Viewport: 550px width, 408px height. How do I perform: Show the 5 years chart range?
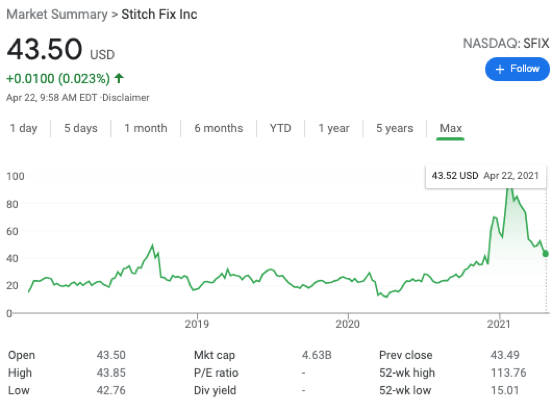click(395, 128)
